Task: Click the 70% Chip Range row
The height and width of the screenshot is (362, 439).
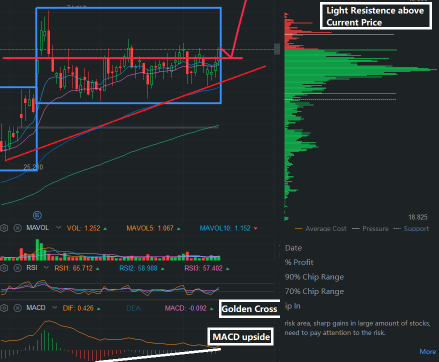Action: [x=314, y=291]
